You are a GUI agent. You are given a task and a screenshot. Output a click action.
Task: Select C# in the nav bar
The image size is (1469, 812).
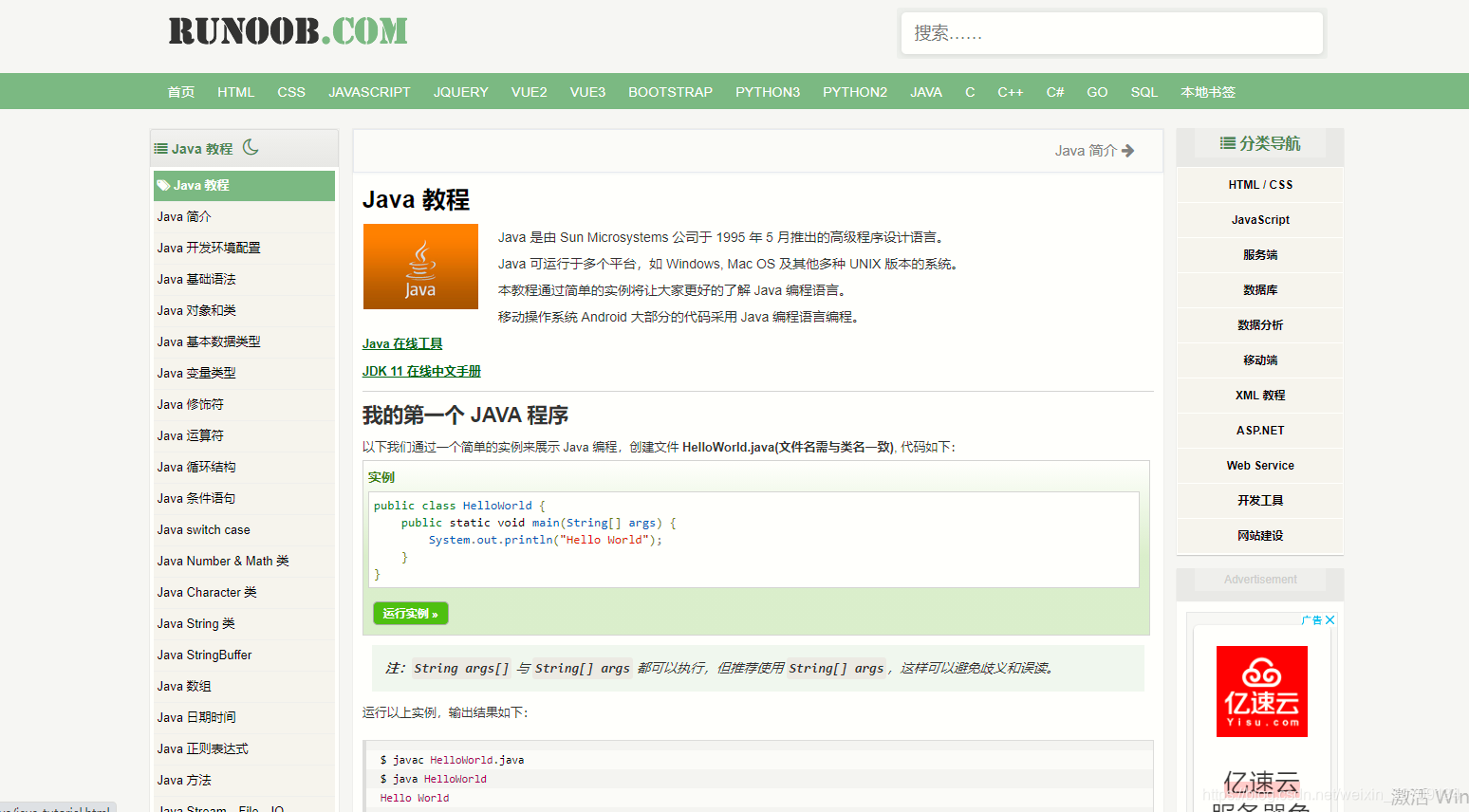(1055, 92)
